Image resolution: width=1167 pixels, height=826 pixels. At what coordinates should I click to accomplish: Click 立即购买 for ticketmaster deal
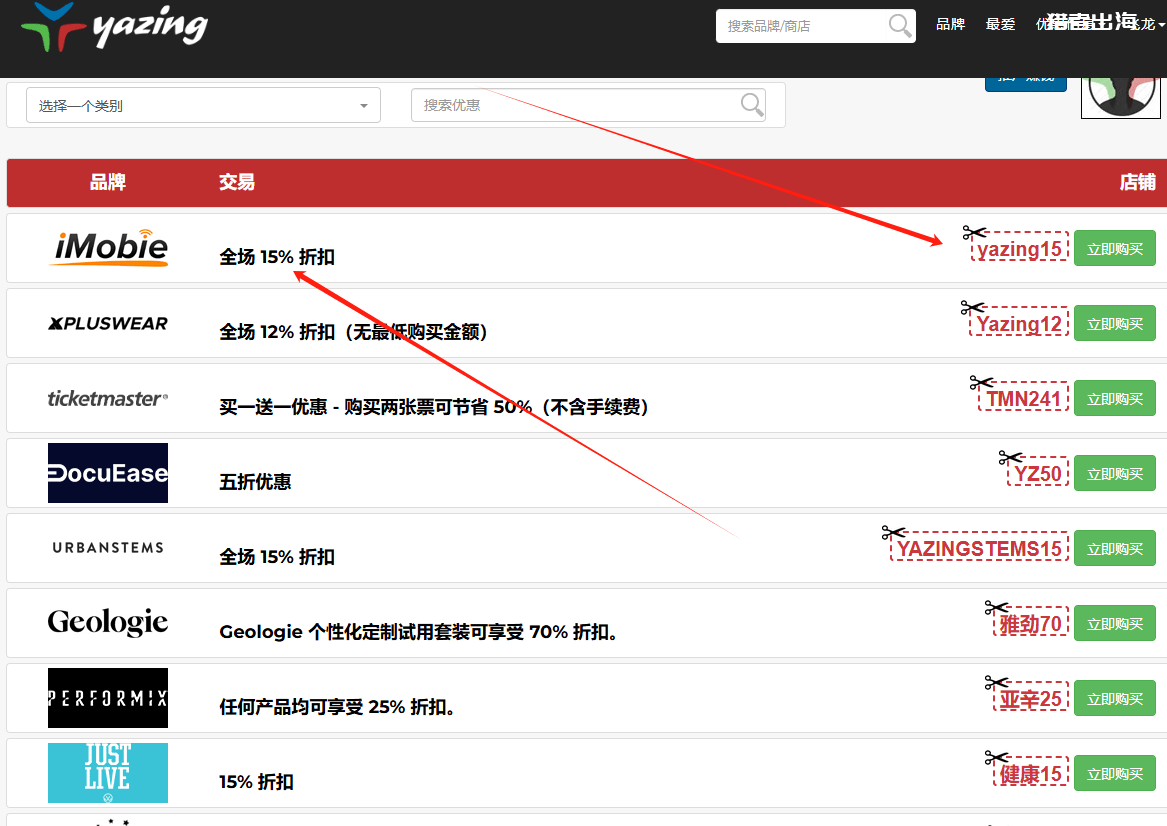(x=1115, y=399)
